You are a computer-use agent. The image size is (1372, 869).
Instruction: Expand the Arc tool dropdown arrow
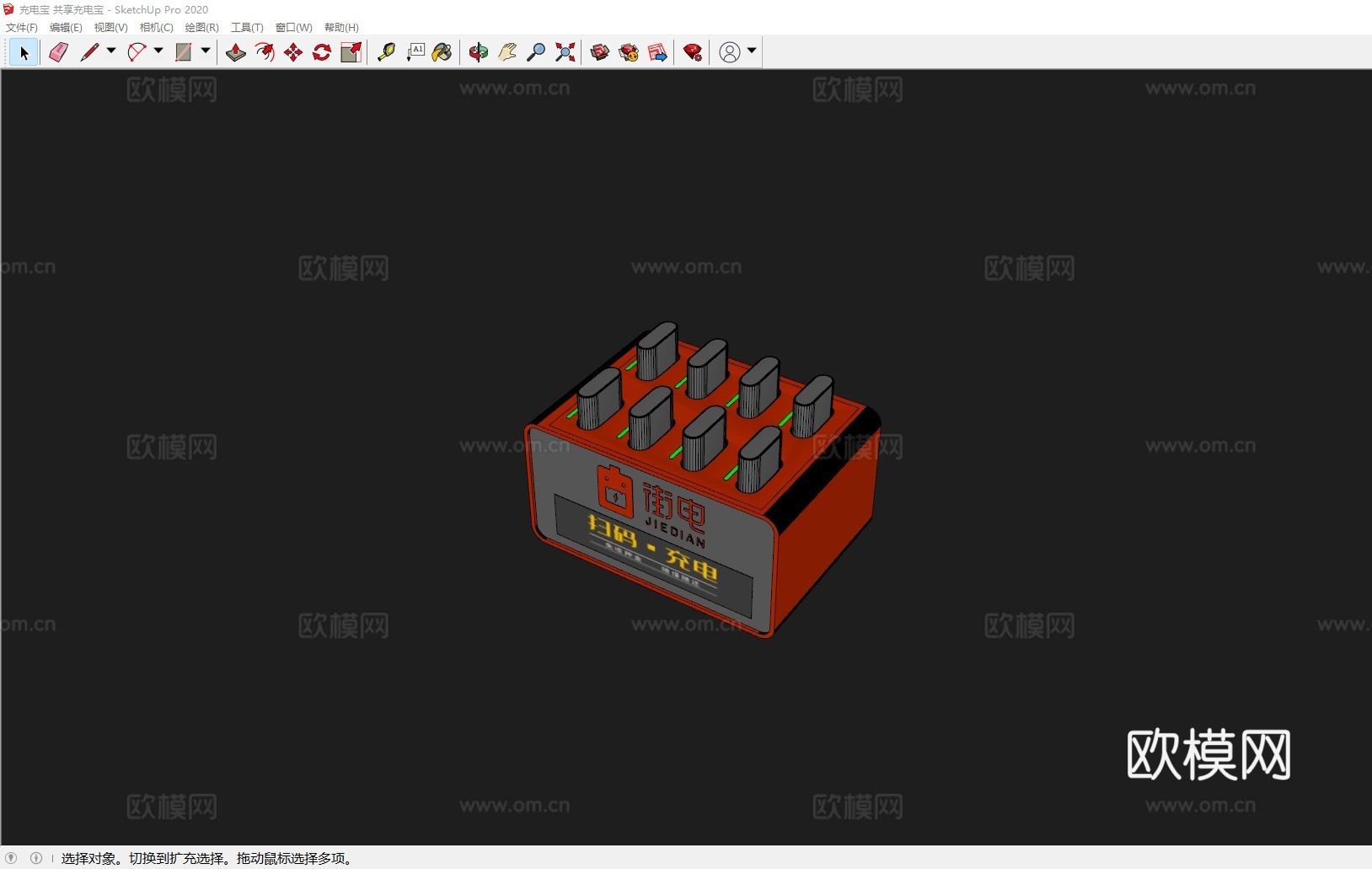158,51
